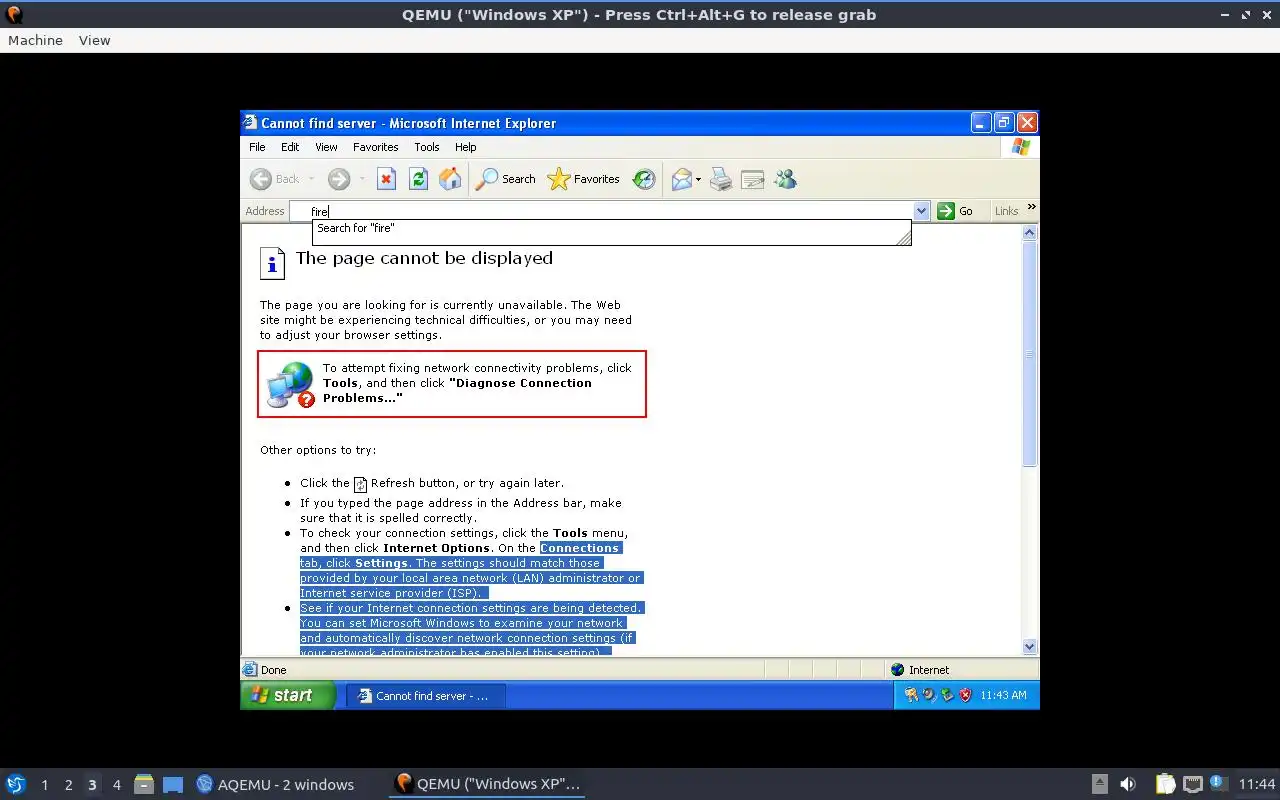Screen dimensions: 1280x800
Task: Switch to host workspace 4
Action: click(116, 785)
